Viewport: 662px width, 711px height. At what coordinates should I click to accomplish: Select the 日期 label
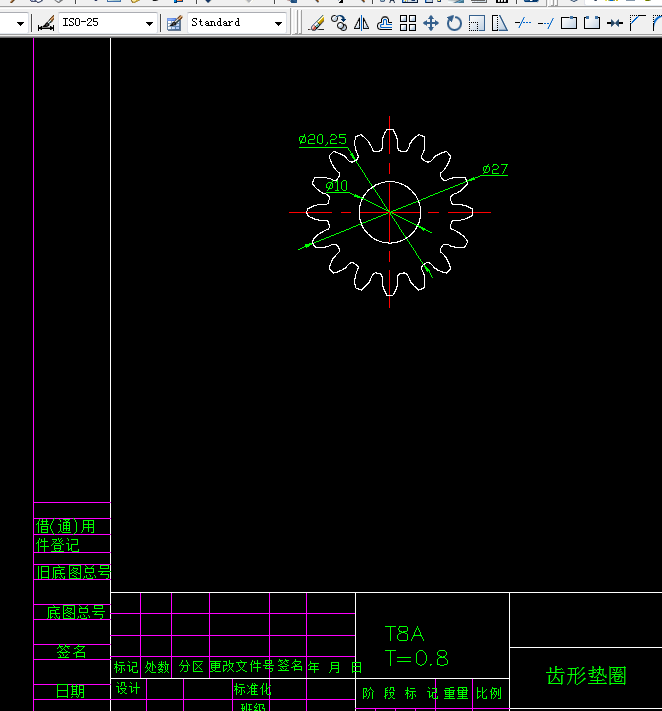(71, 692)
